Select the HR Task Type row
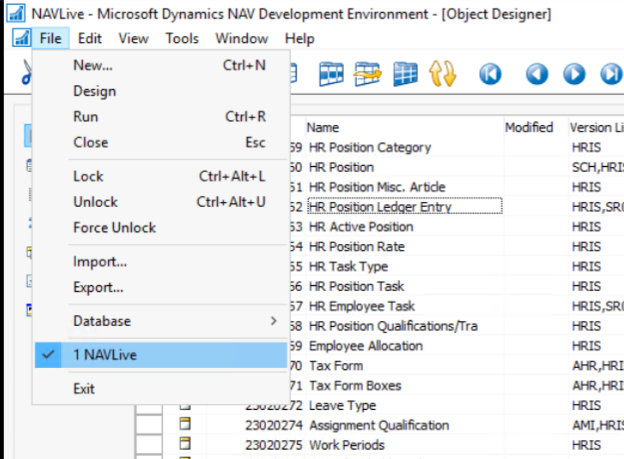 click(x=405, y=266)
